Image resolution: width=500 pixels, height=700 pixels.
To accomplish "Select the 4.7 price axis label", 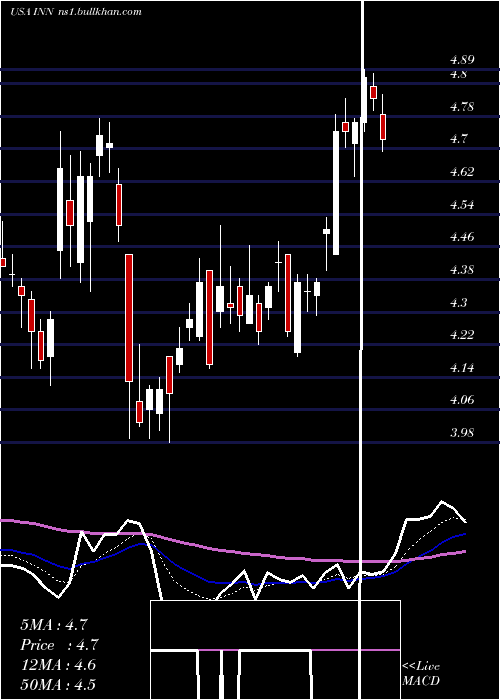I will pyautogui.click(x=458, y=139).
